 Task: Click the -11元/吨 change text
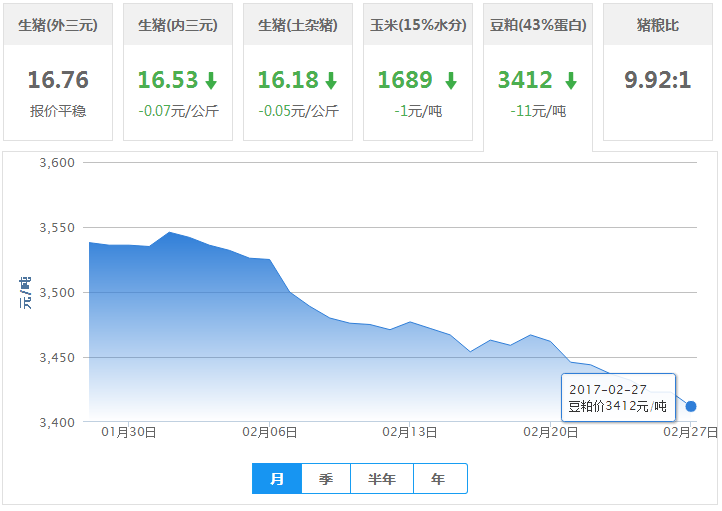(538, 111)
